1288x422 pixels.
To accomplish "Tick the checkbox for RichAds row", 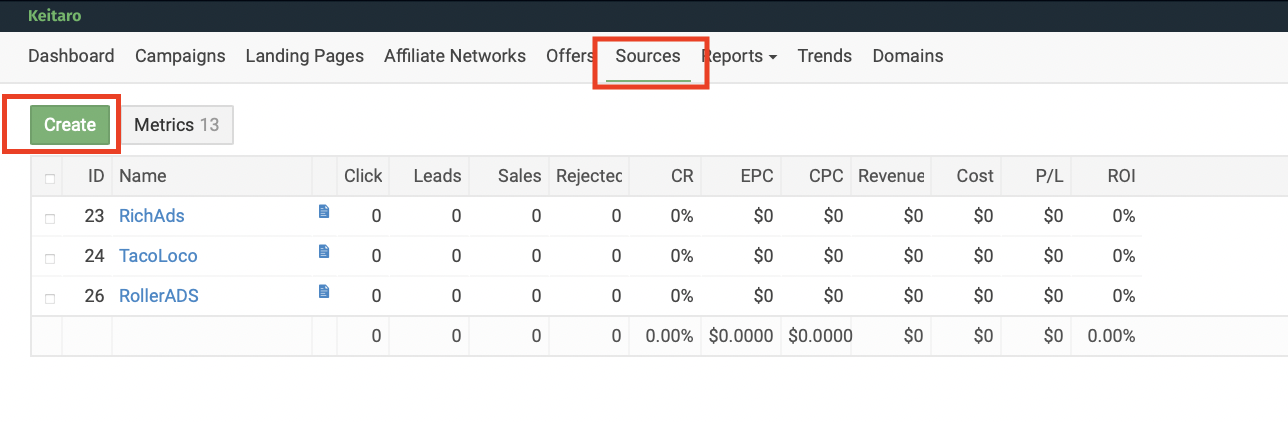I will [x=50, y=217].
